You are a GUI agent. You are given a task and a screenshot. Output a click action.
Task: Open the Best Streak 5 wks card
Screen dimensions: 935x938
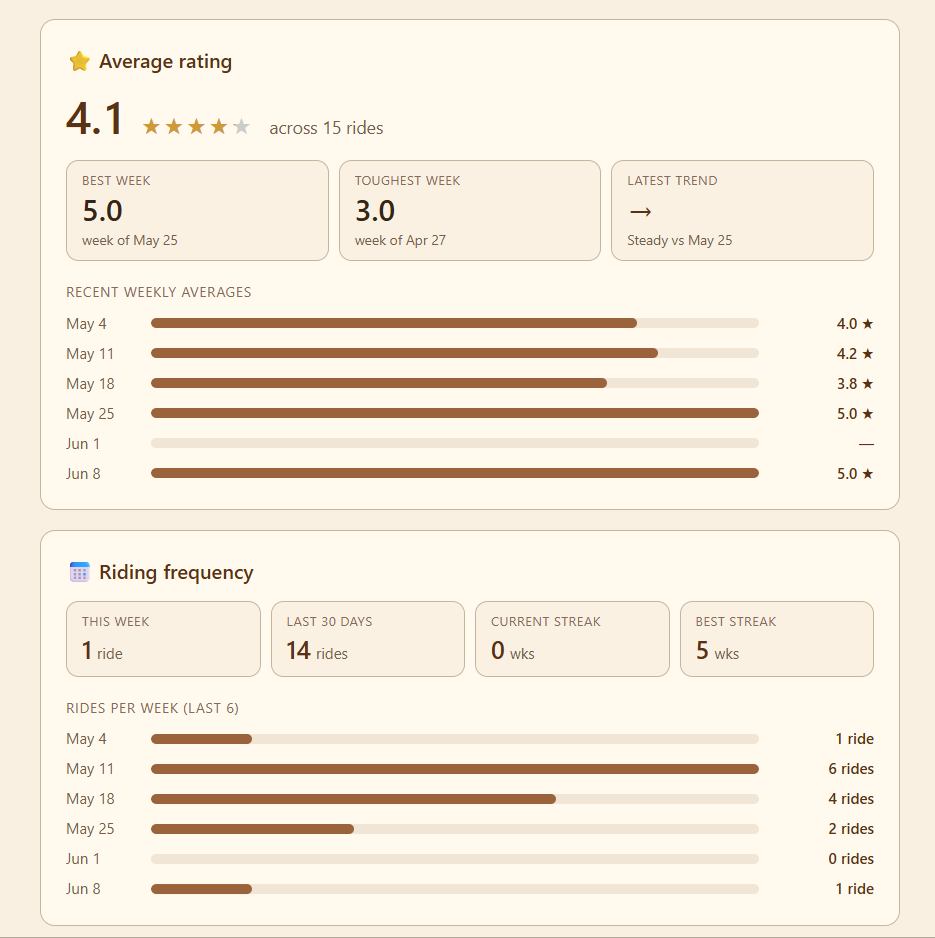point(777,639)
